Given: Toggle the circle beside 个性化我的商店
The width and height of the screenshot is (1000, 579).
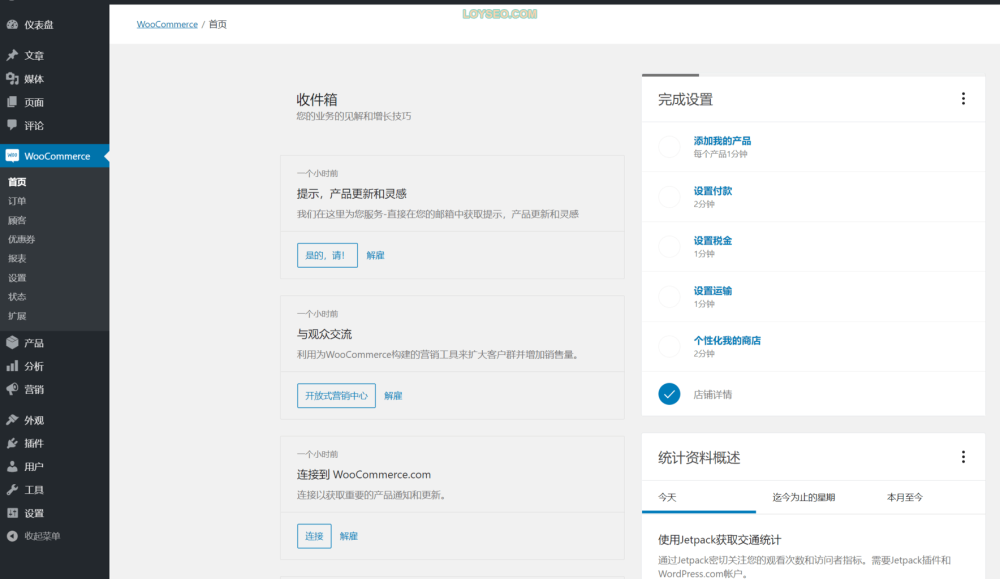Looking at the screenshot, I should coord(669,346).
